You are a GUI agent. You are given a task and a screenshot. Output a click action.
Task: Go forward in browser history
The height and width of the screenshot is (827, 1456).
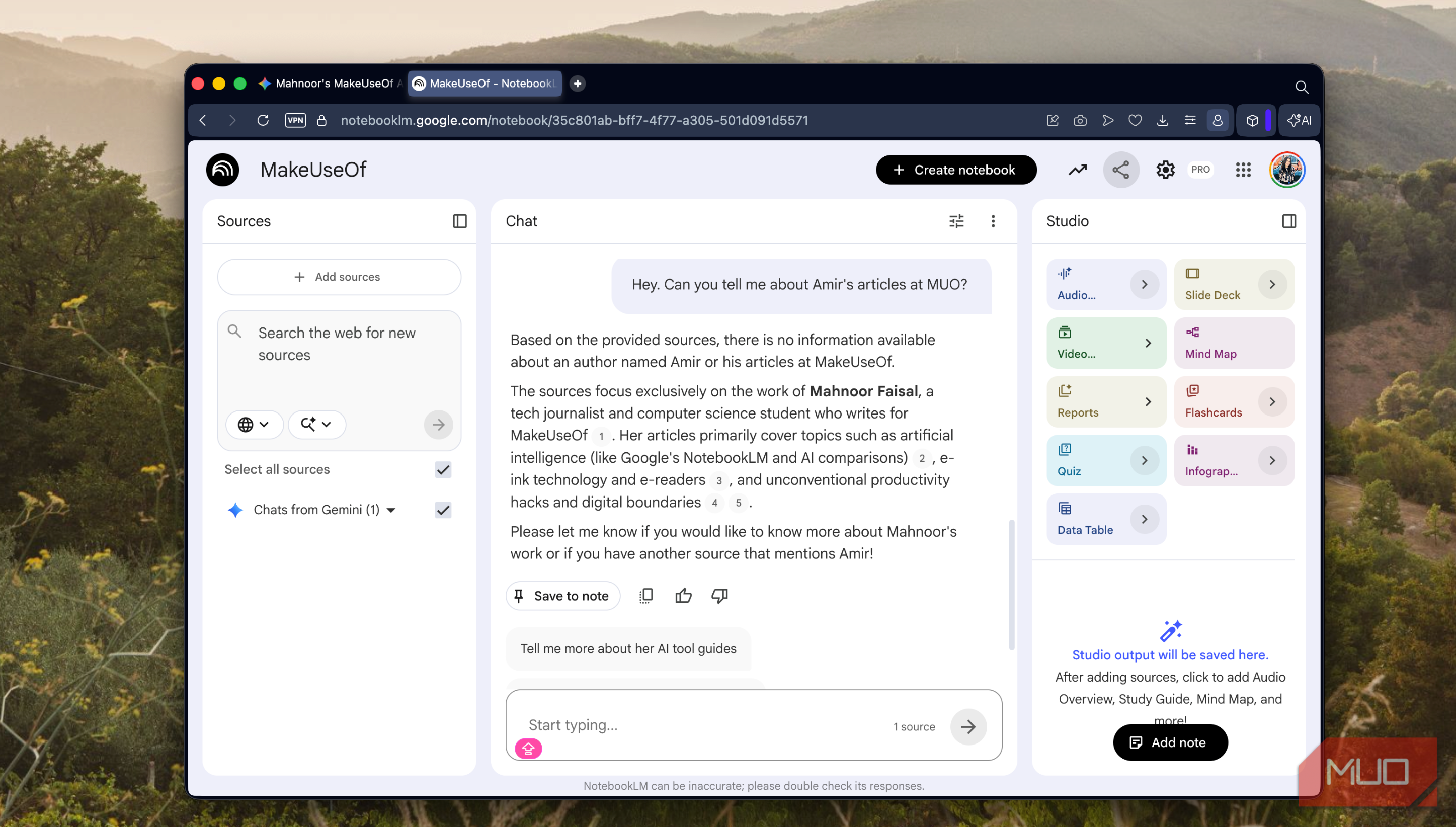[x=232, y=120]
